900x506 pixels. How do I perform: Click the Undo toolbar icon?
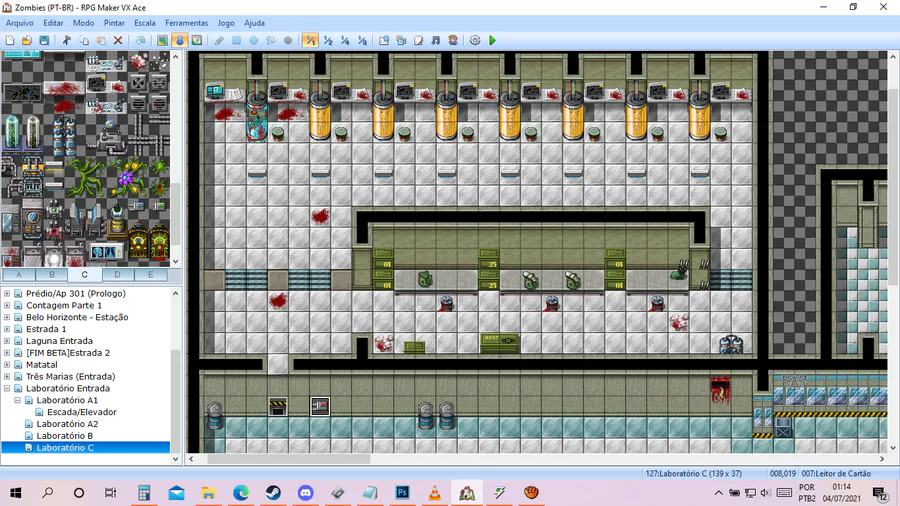140,40
